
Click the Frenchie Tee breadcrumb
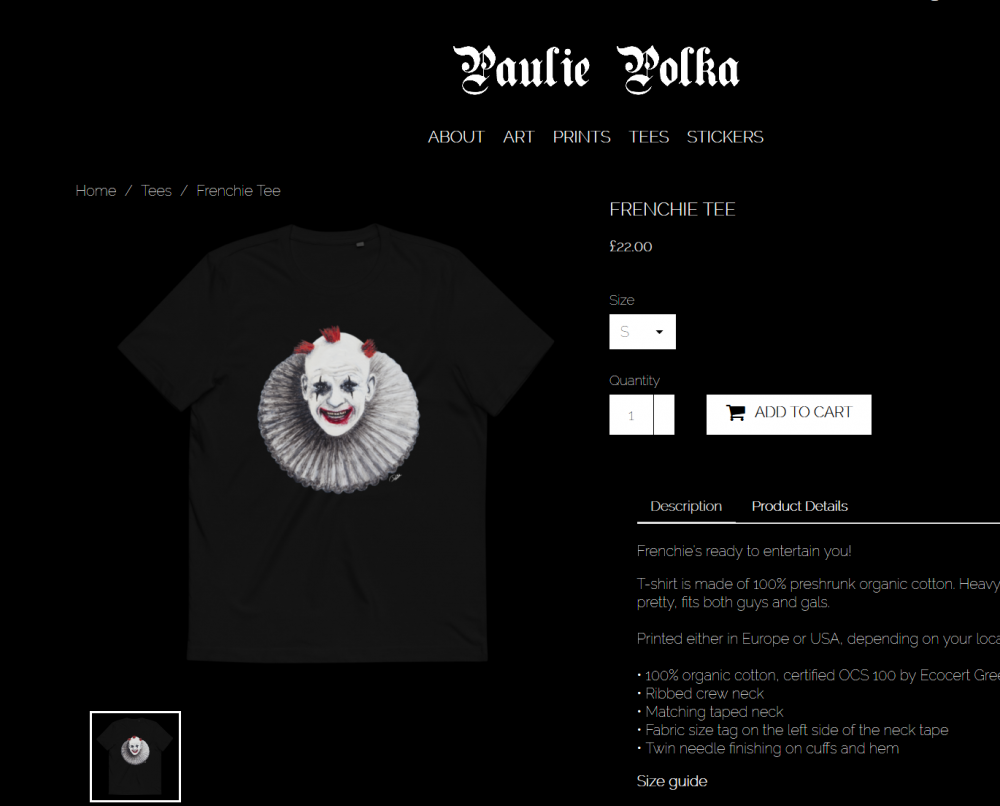[238, 191]
